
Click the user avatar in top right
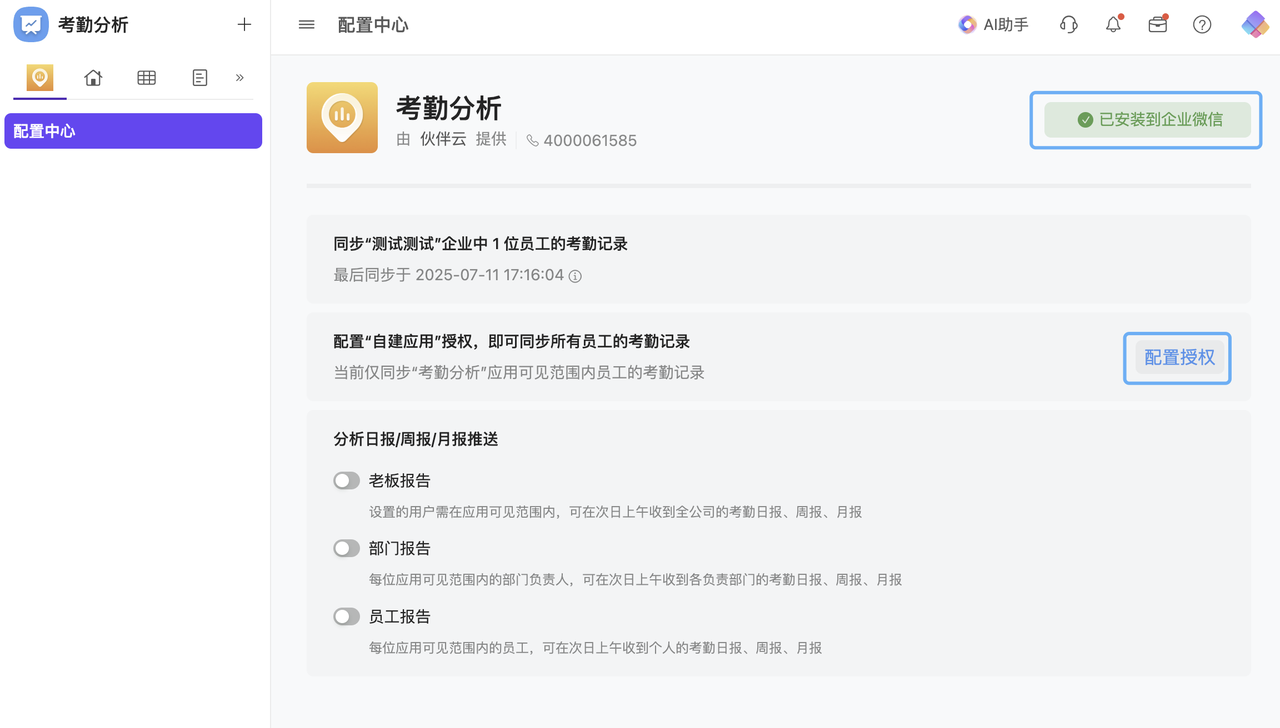coord(1255,25)
